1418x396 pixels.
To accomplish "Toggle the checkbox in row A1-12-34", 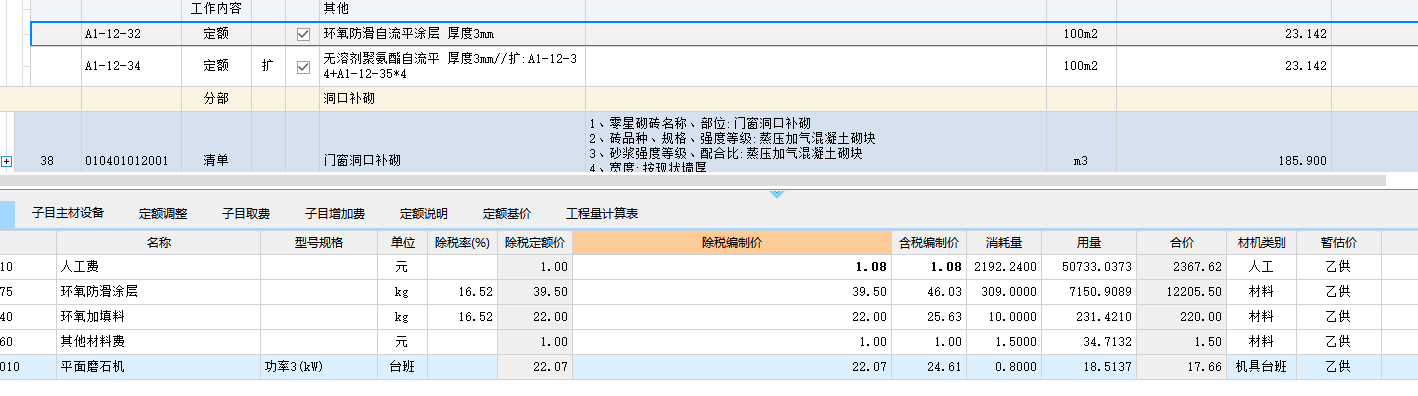I will [x=303, y=66].
